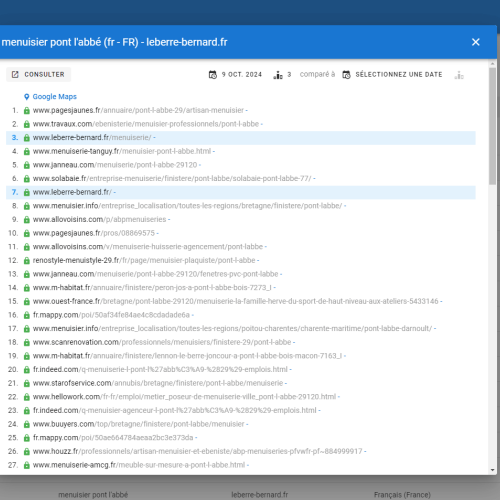Click the green lock icon on result 20
The image size is (500, 500).
click(x=27, y=370)
